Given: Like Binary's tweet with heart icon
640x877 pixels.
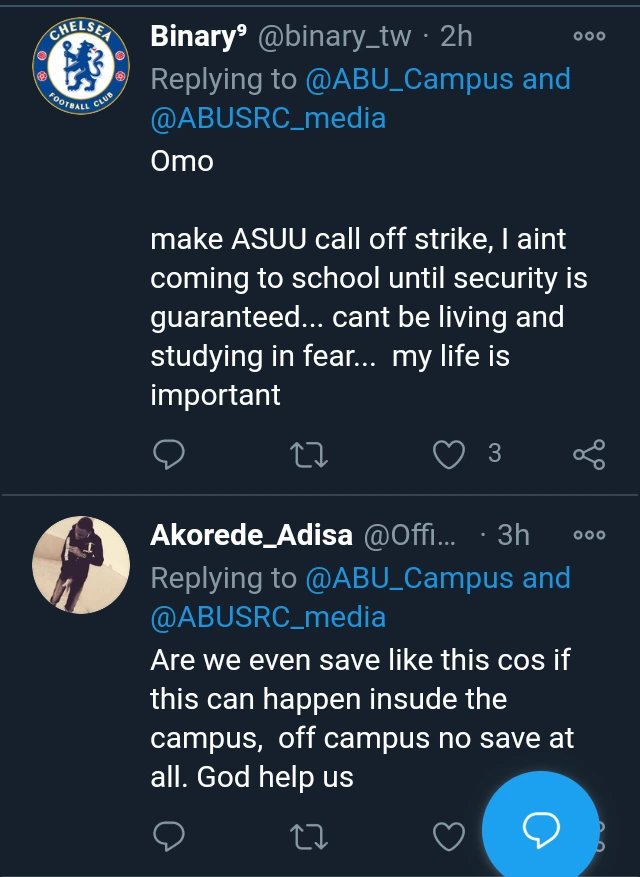Looking at the screenshot, I should pyautogui.click(x=449, y=455).
